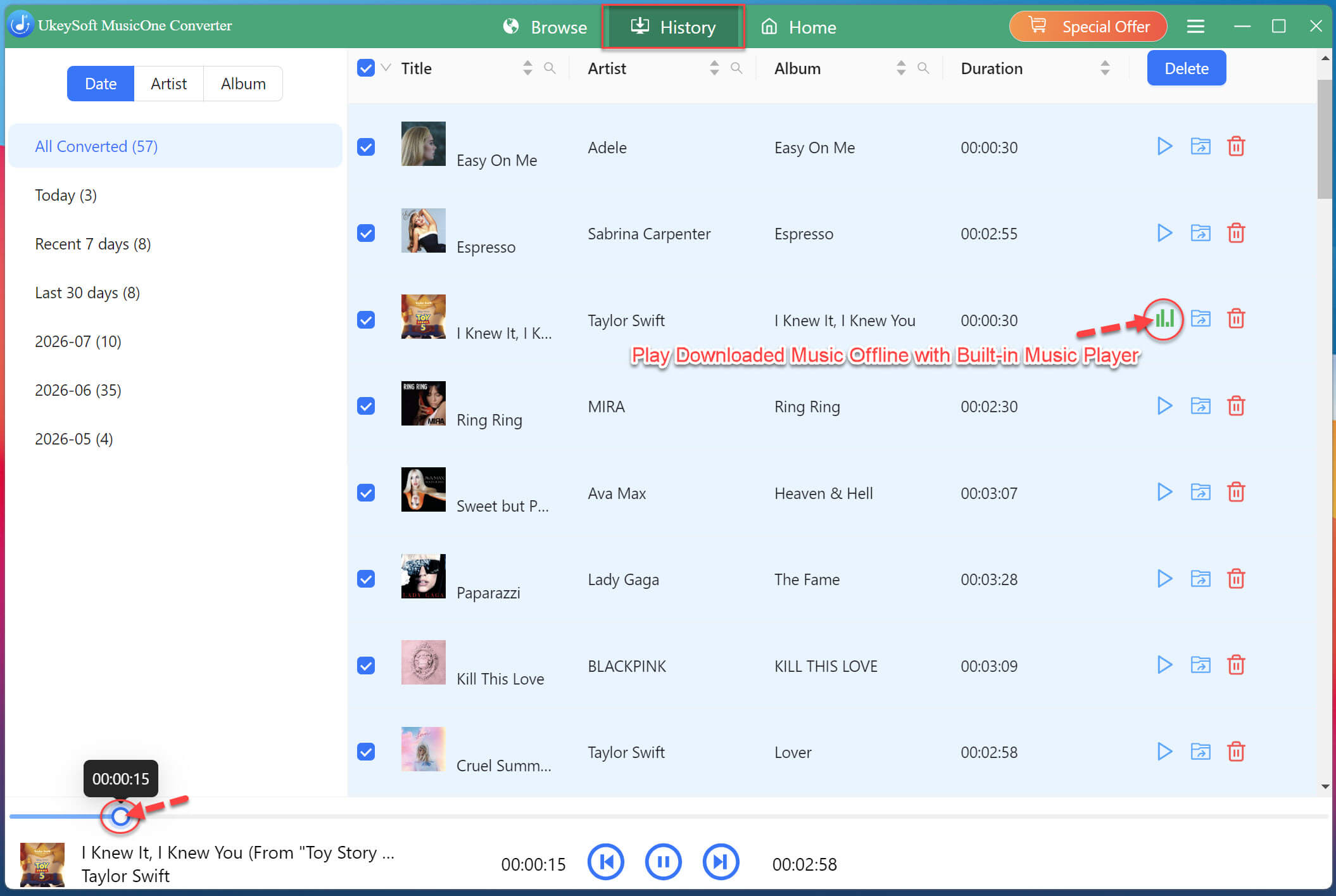Open output folder for Espresso
1336x896 pixels.
pos(1200,233)
